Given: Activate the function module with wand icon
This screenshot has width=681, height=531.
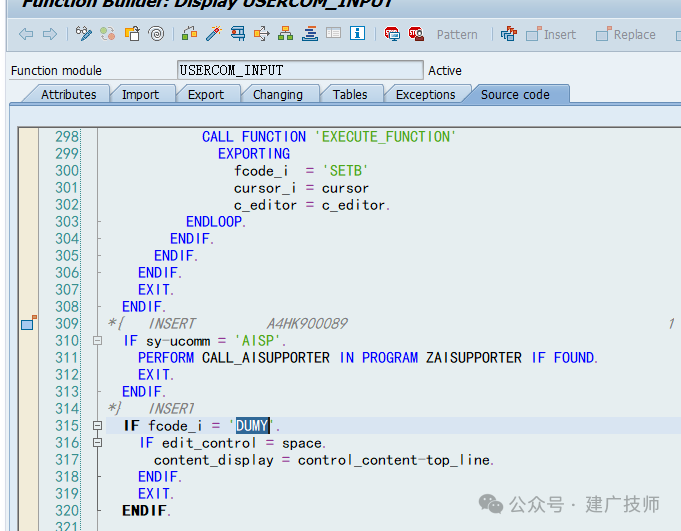Looking at the screenshot, I should (213, 33).
